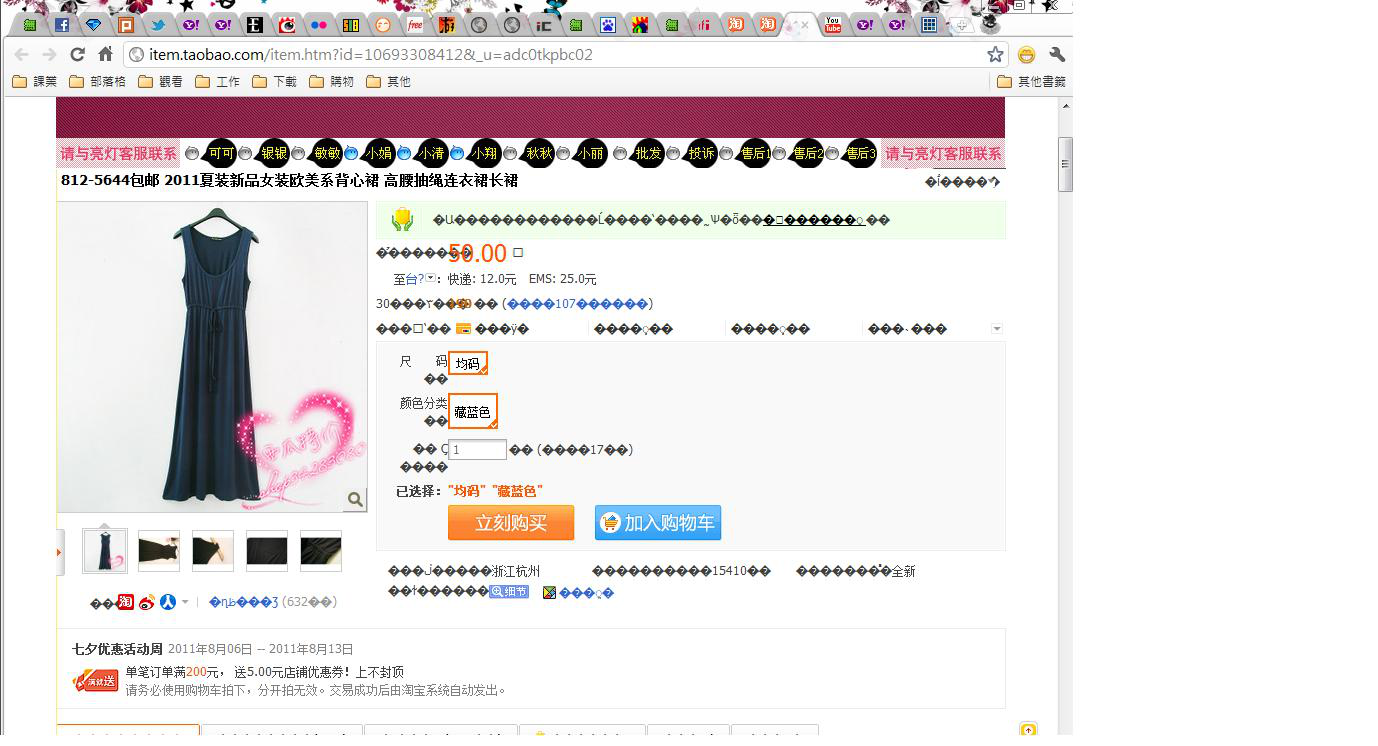Open the 其他 bookmarks folder
The width and height of the screenshot is (1378, 746).
[389, 81]
